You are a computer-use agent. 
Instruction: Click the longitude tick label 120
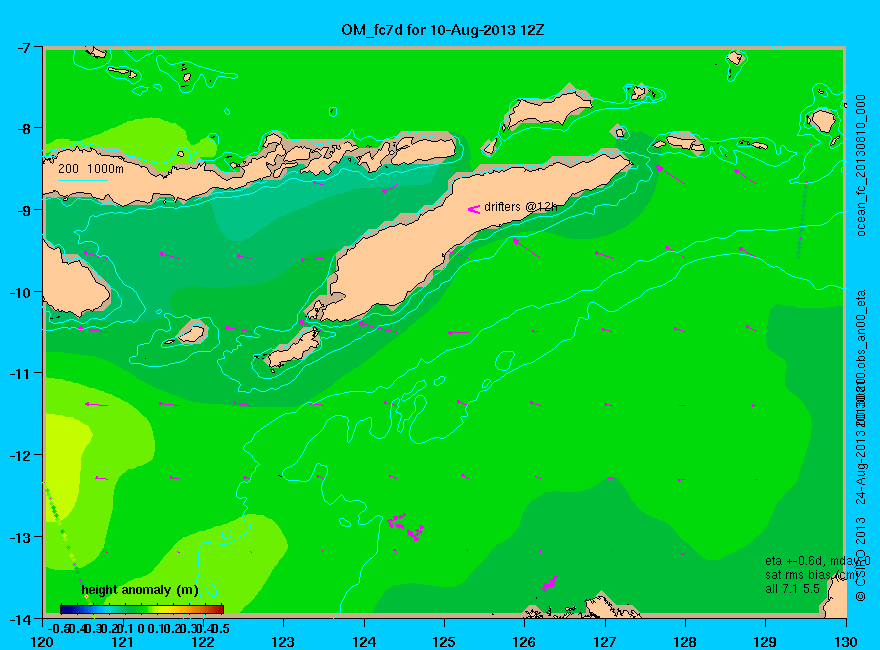click(x=43, y=642)
